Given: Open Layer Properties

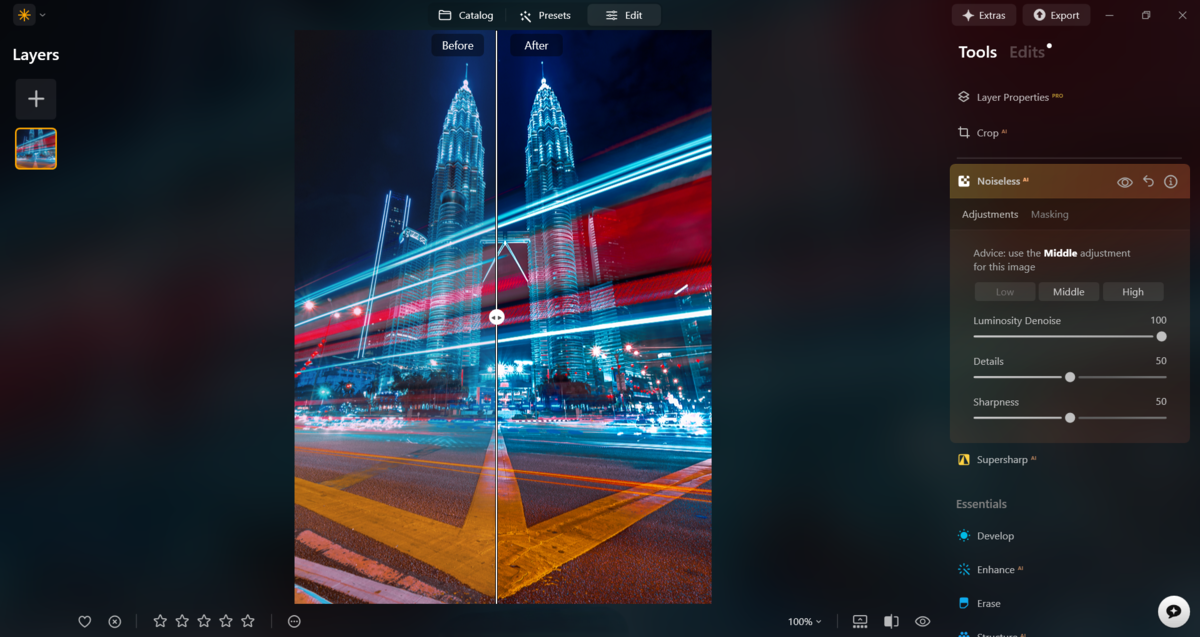Looking at the screenshot, I should (1008, 96).
